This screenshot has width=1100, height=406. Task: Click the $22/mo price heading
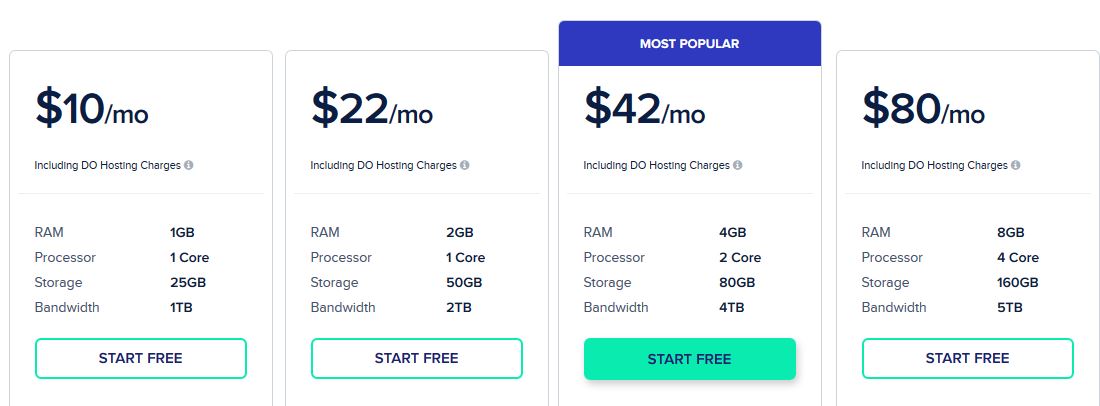point(372,109)
